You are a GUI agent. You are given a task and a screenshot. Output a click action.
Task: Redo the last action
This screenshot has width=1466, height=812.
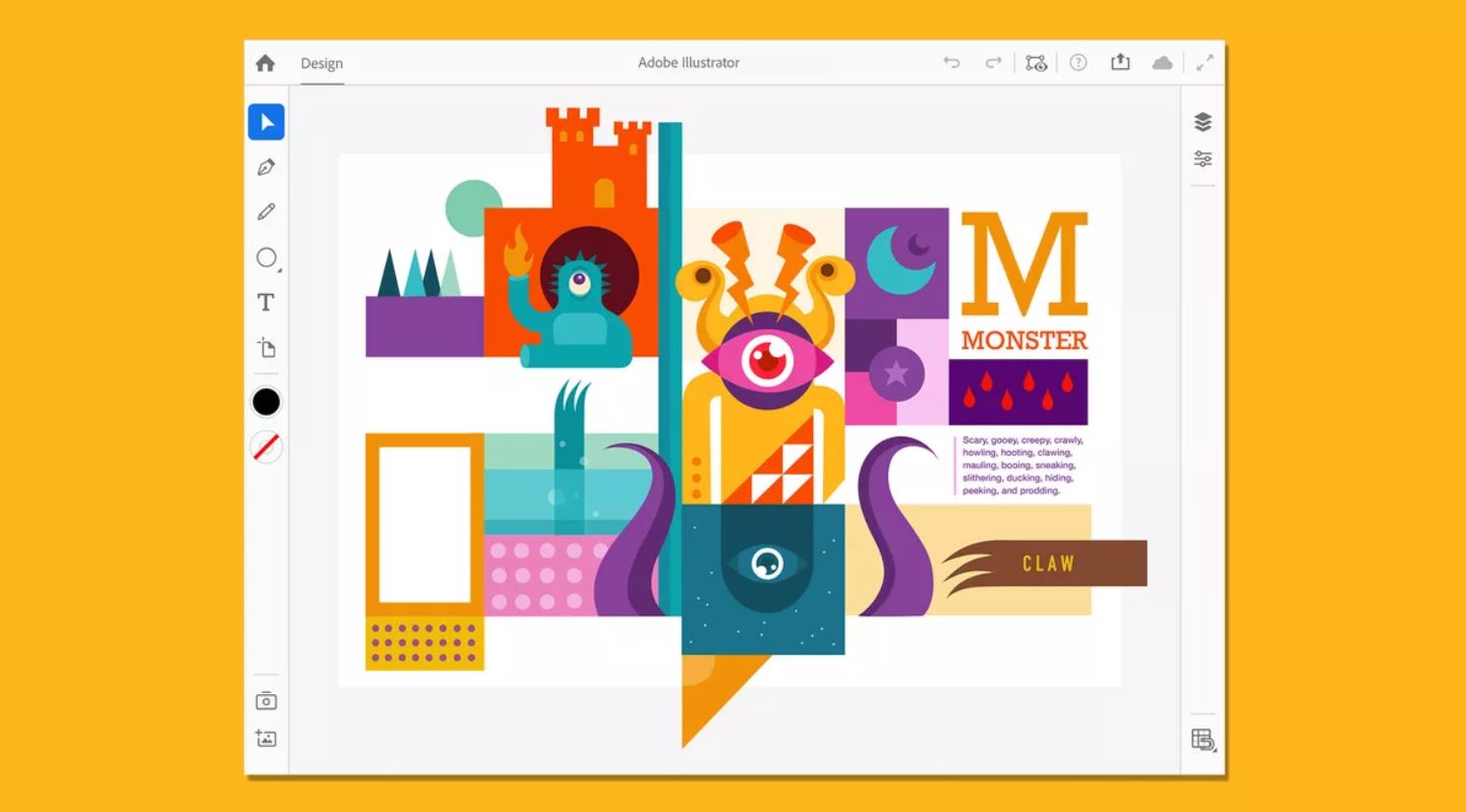[x=993, y=62]
